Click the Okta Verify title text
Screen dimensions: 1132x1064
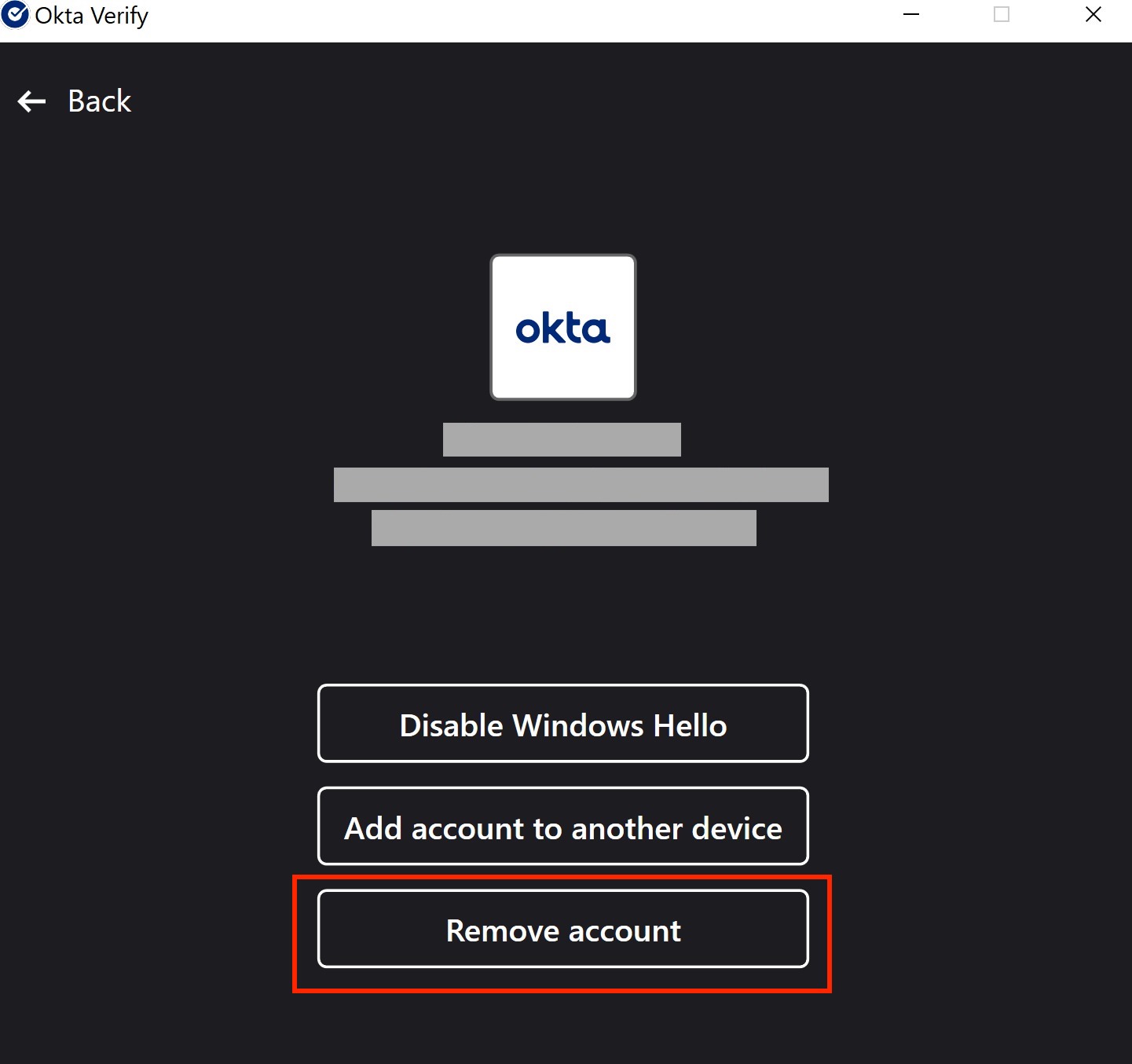pyautogui.click(x=92, y=16)
